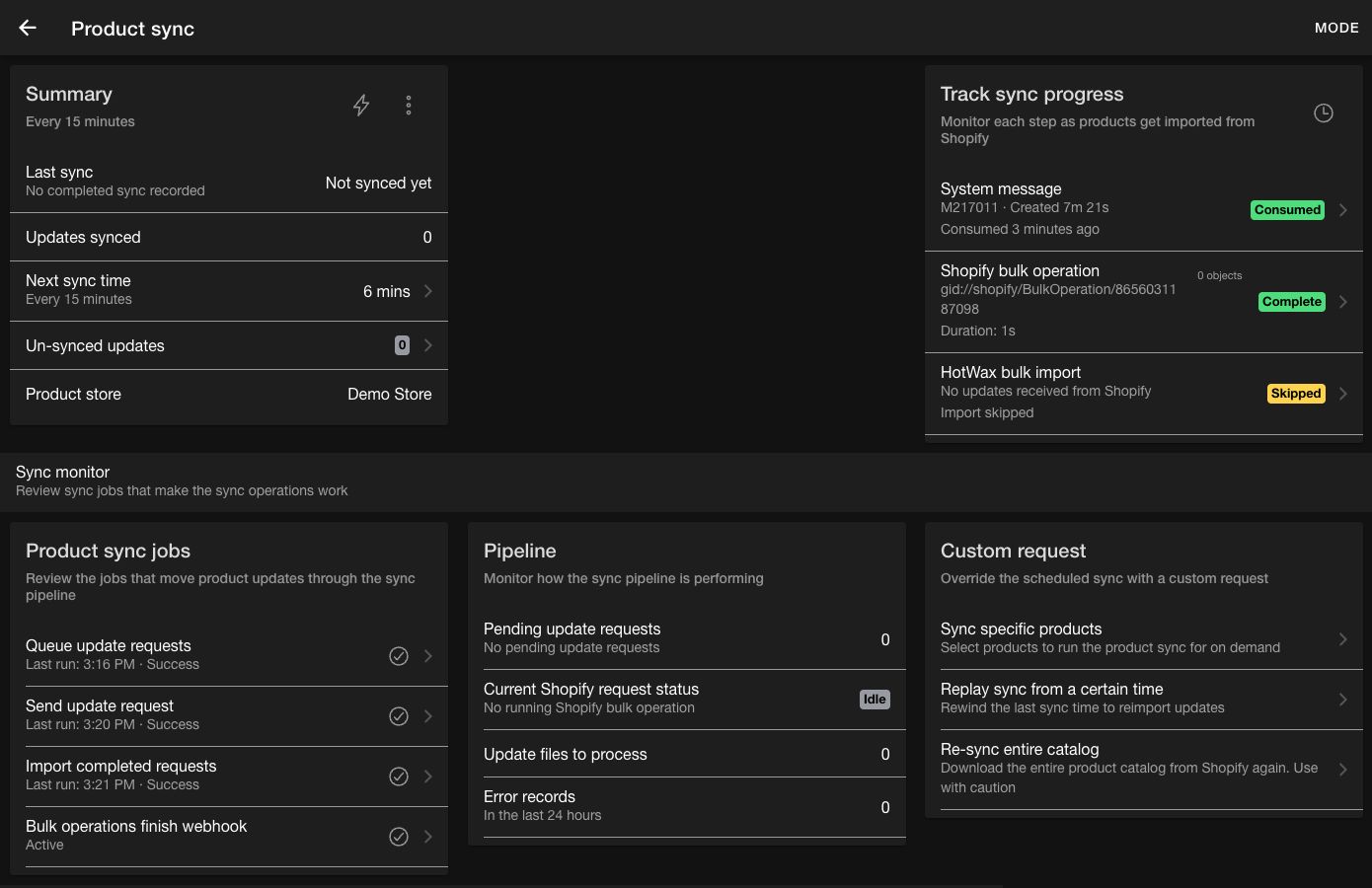Select the Update files to process row
1372x888 pixels.
687,754
